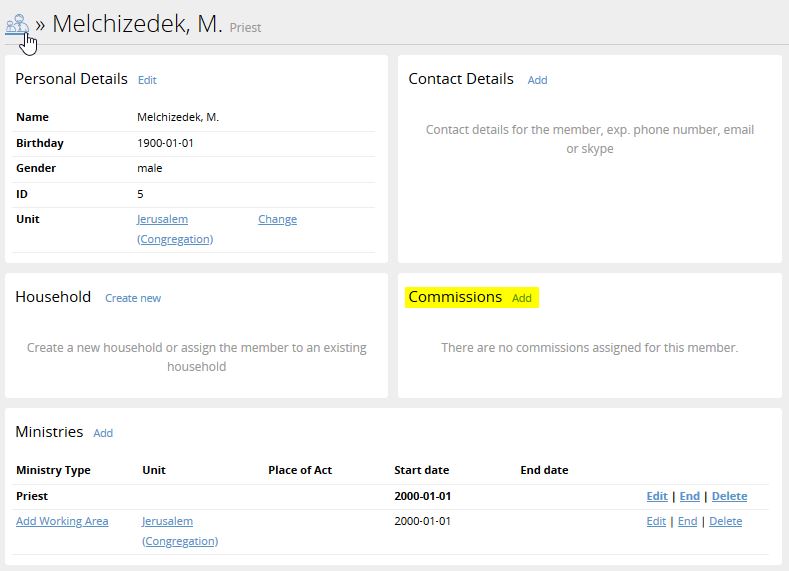Edit the Priest ministry row

pos(656,496)
